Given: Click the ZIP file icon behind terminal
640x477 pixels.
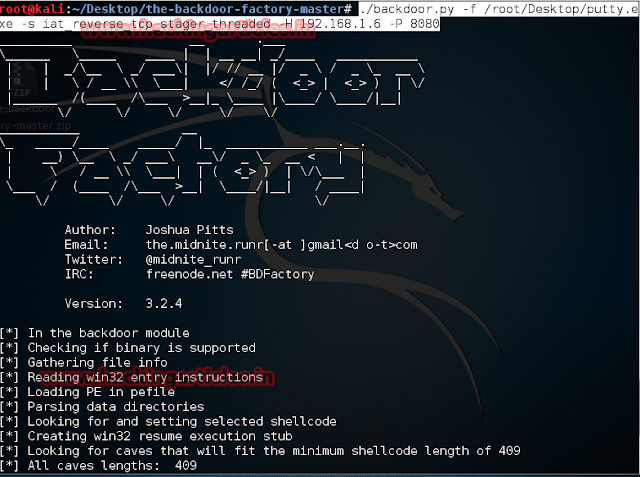Looking at the screenshot, I should click(22, 80).
